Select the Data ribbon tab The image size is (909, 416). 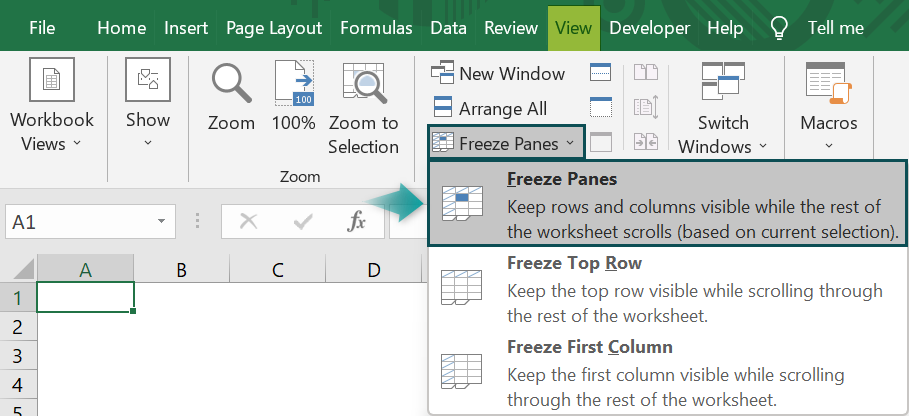[449, 28]
